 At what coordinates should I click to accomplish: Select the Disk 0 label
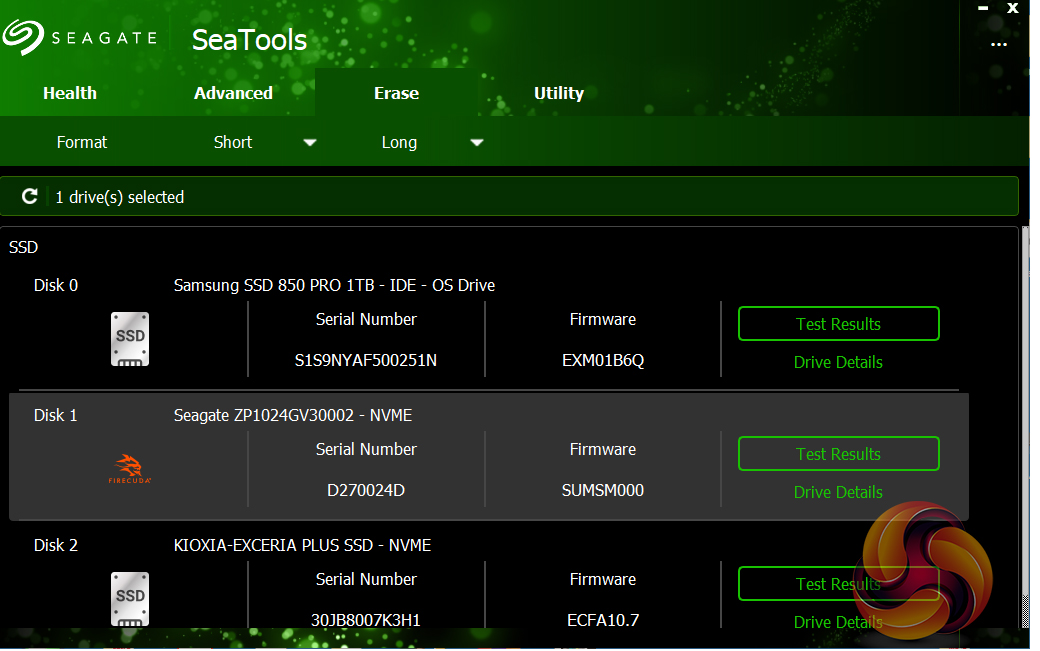pos(56,285)
